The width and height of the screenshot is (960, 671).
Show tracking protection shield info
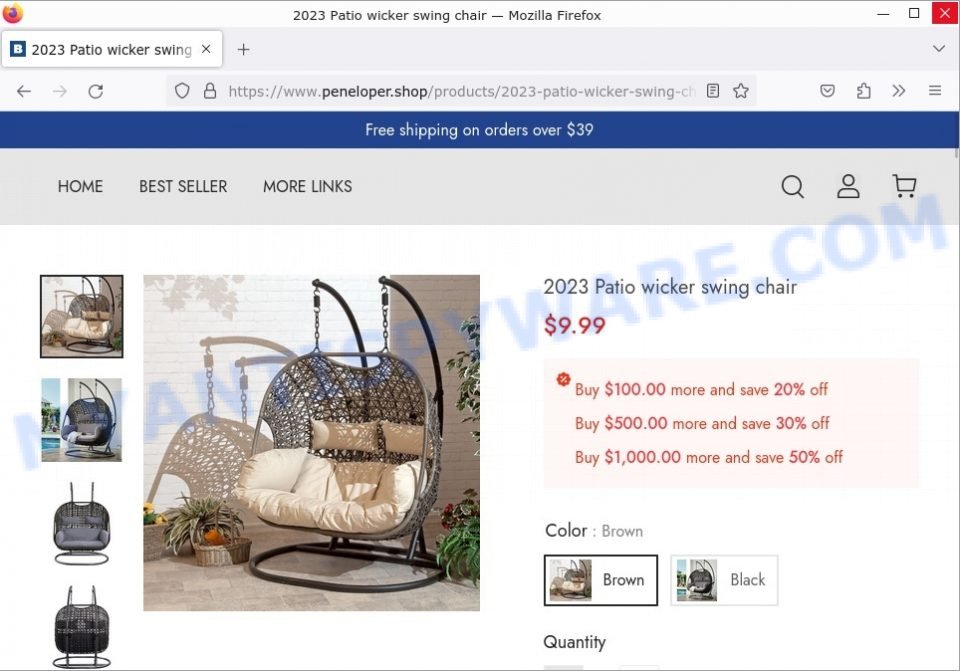(182, 91)
